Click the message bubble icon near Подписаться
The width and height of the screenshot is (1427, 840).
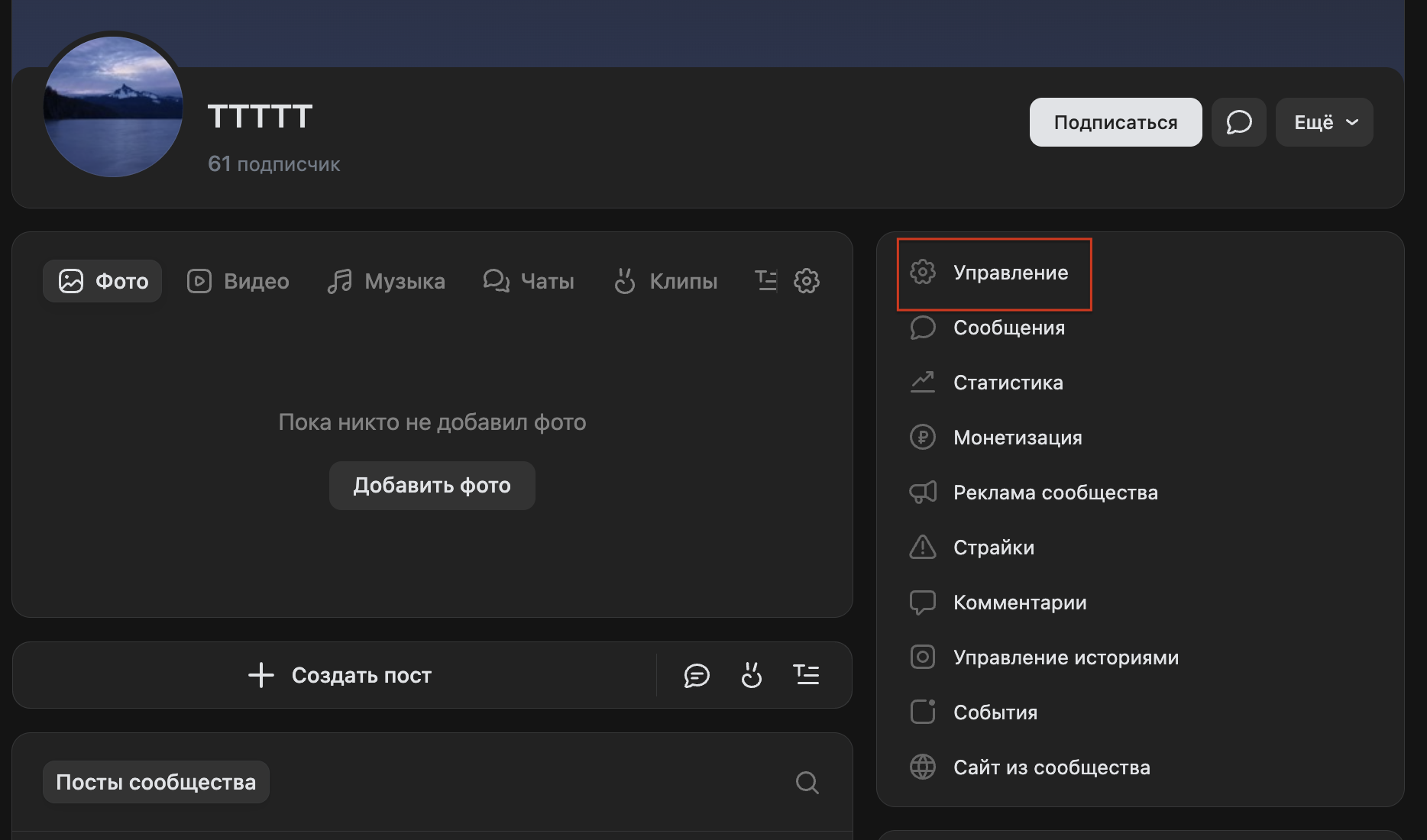click(1238, 122)
